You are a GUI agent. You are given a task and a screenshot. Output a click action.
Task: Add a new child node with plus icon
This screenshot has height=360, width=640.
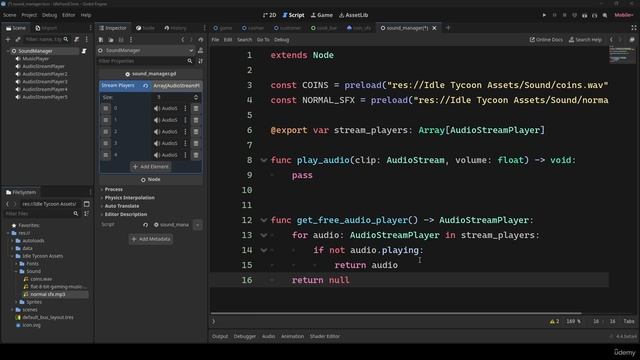click(8, 40)
